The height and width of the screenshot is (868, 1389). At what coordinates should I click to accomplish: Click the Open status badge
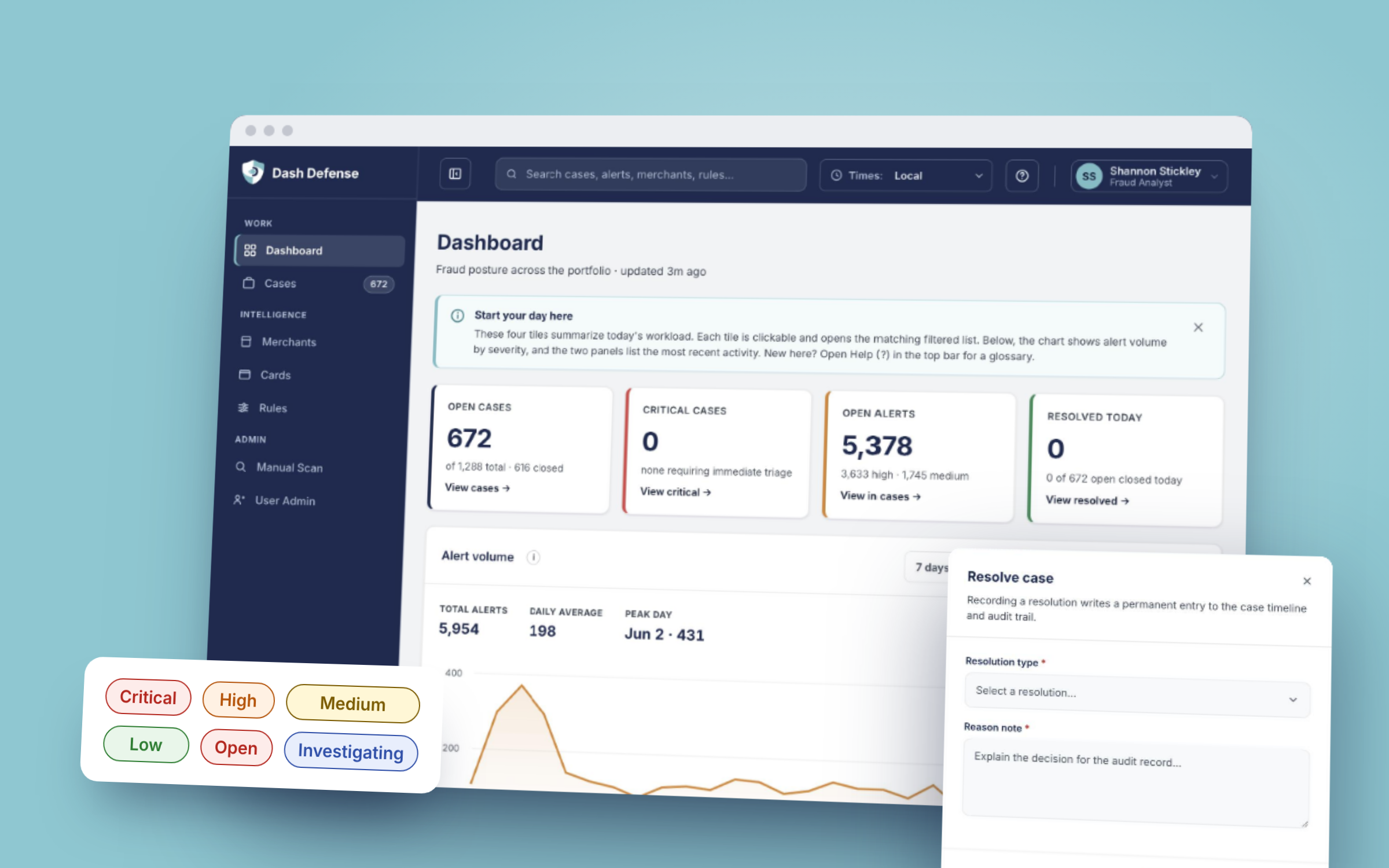236,748
